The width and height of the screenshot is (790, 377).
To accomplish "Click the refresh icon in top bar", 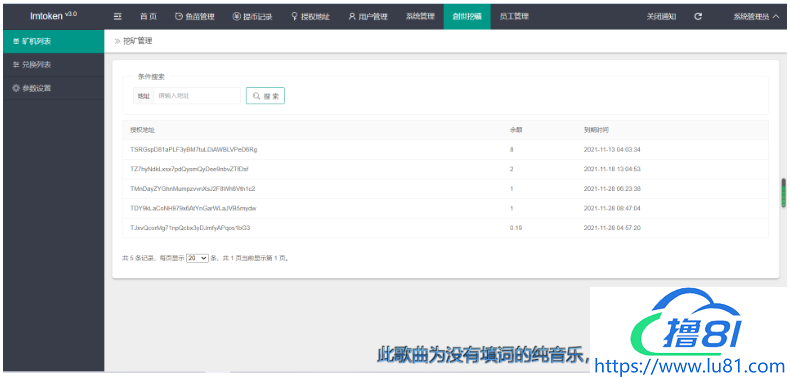I will 698,16.
